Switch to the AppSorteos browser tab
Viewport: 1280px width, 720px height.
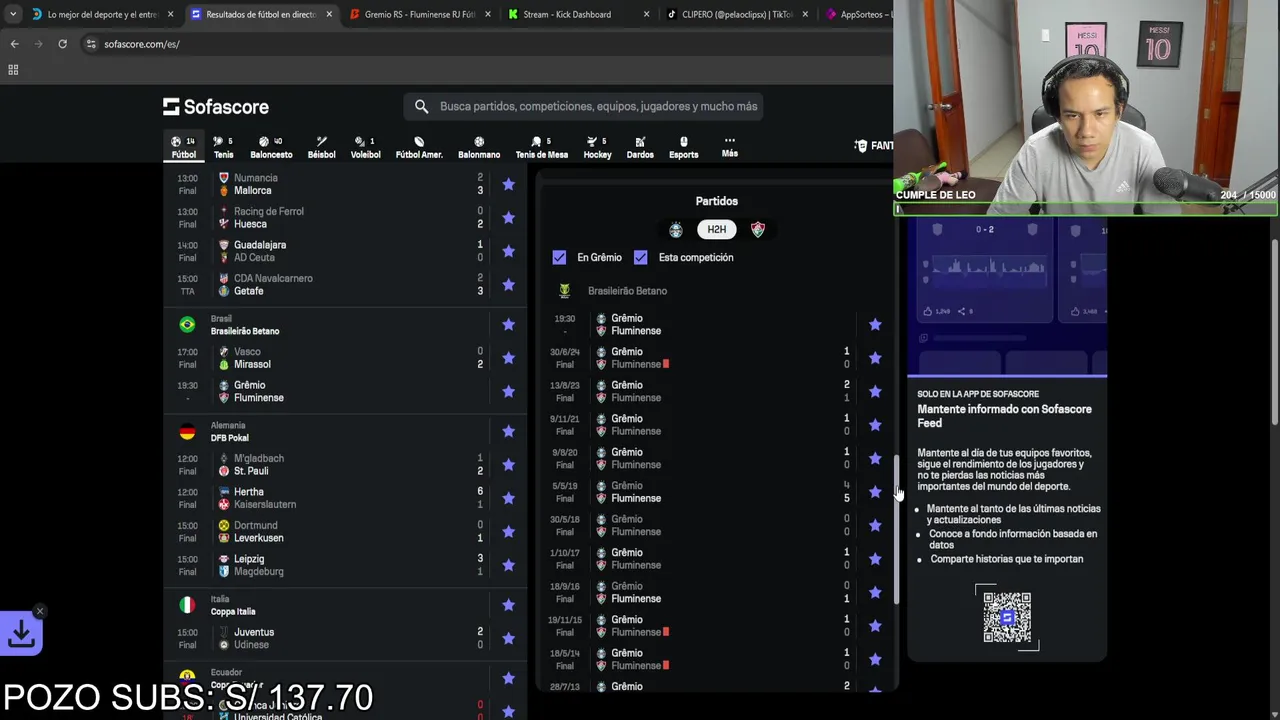point(858,15)
